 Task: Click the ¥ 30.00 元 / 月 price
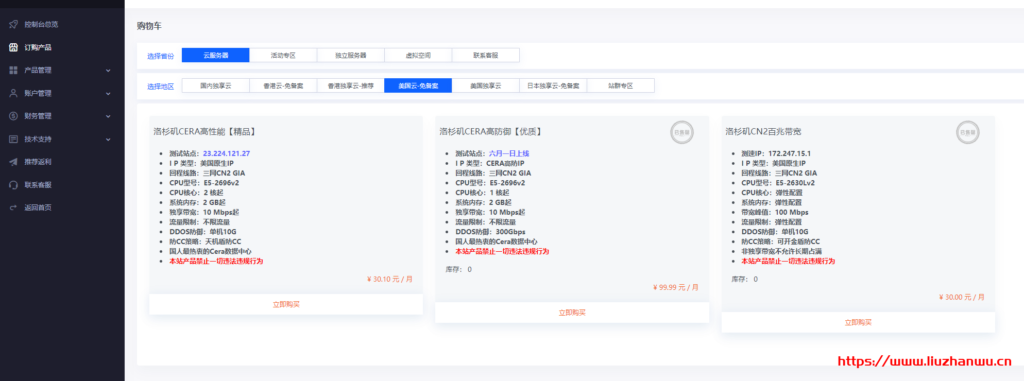click(962, 297)
